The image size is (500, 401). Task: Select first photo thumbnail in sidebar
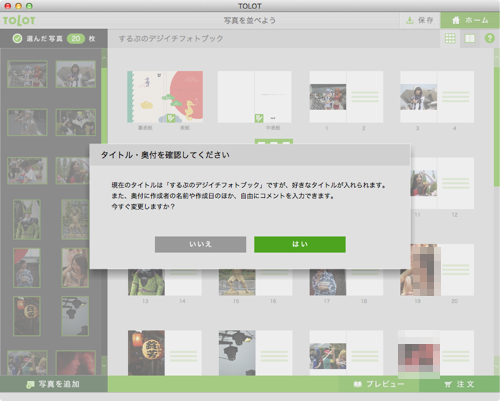pyautogui.click(x=27, y=74)
